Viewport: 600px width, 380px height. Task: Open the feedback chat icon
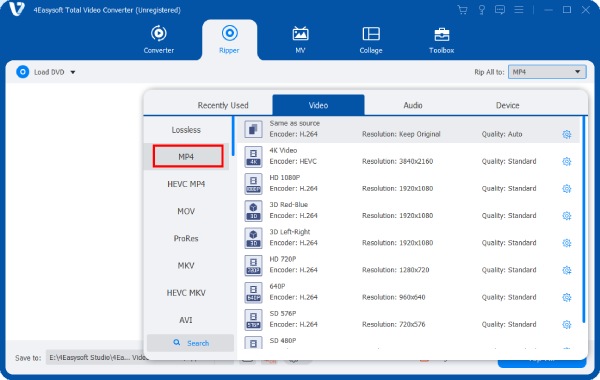500,10
